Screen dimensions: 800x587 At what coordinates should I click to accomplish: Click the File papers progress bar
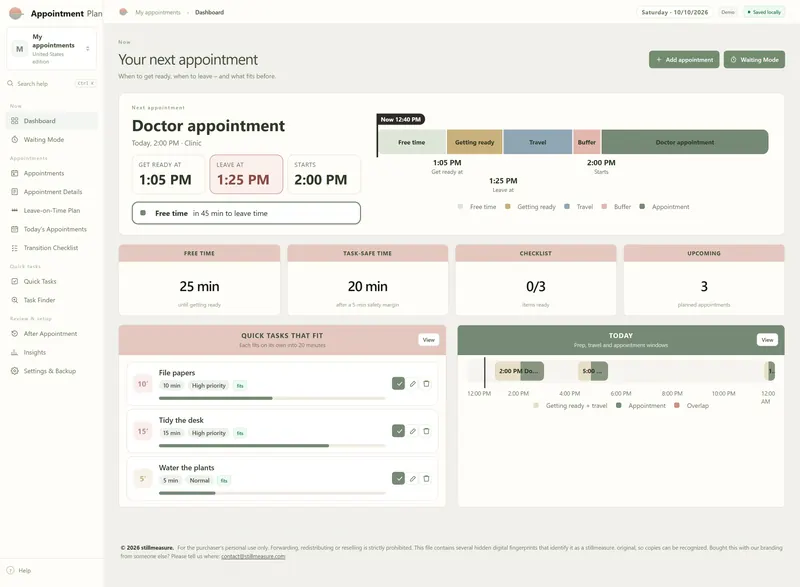(272, 398)
